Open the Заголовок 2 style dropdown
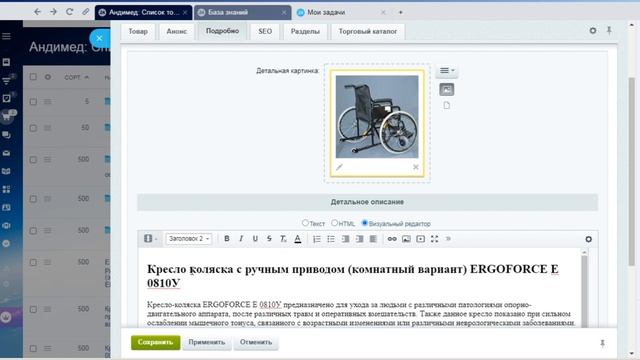640x360 pixels. click(x=189, y=239)
